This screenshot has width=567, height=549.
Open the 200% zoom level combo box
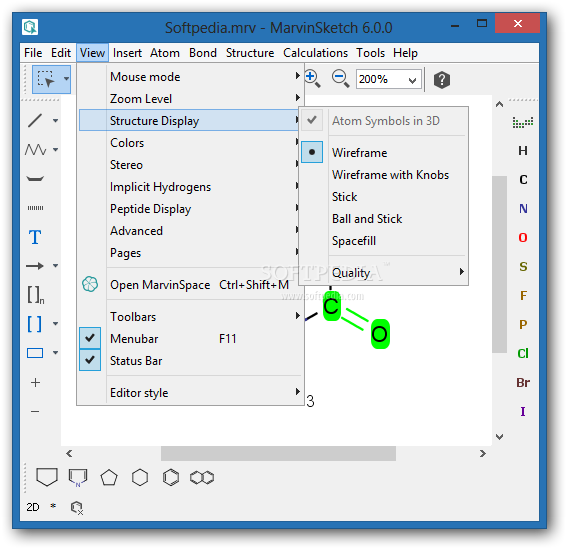click(x=389, y=79)
